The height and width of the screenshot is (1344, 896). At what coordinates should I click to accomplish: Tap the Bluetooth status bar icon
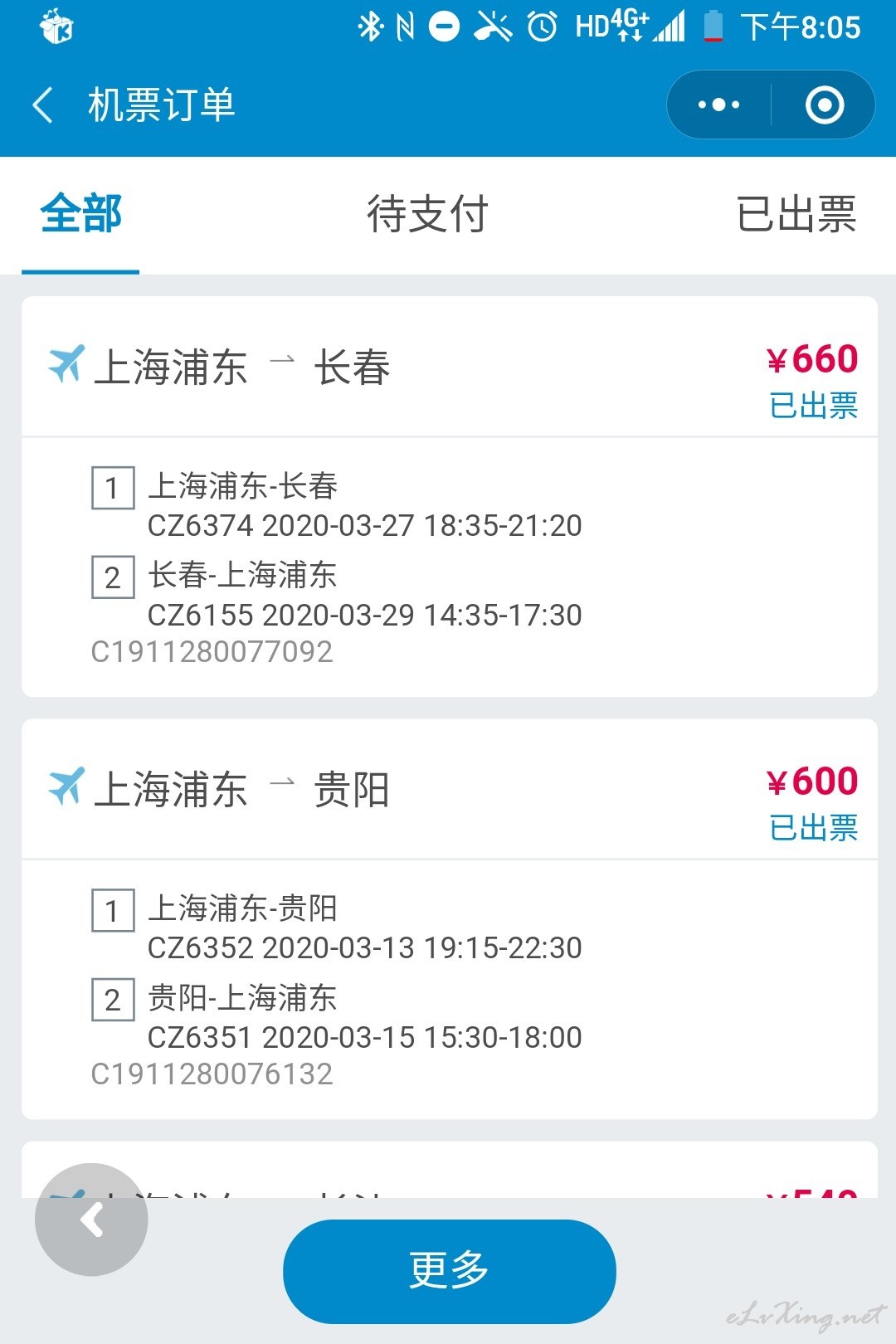369,27
